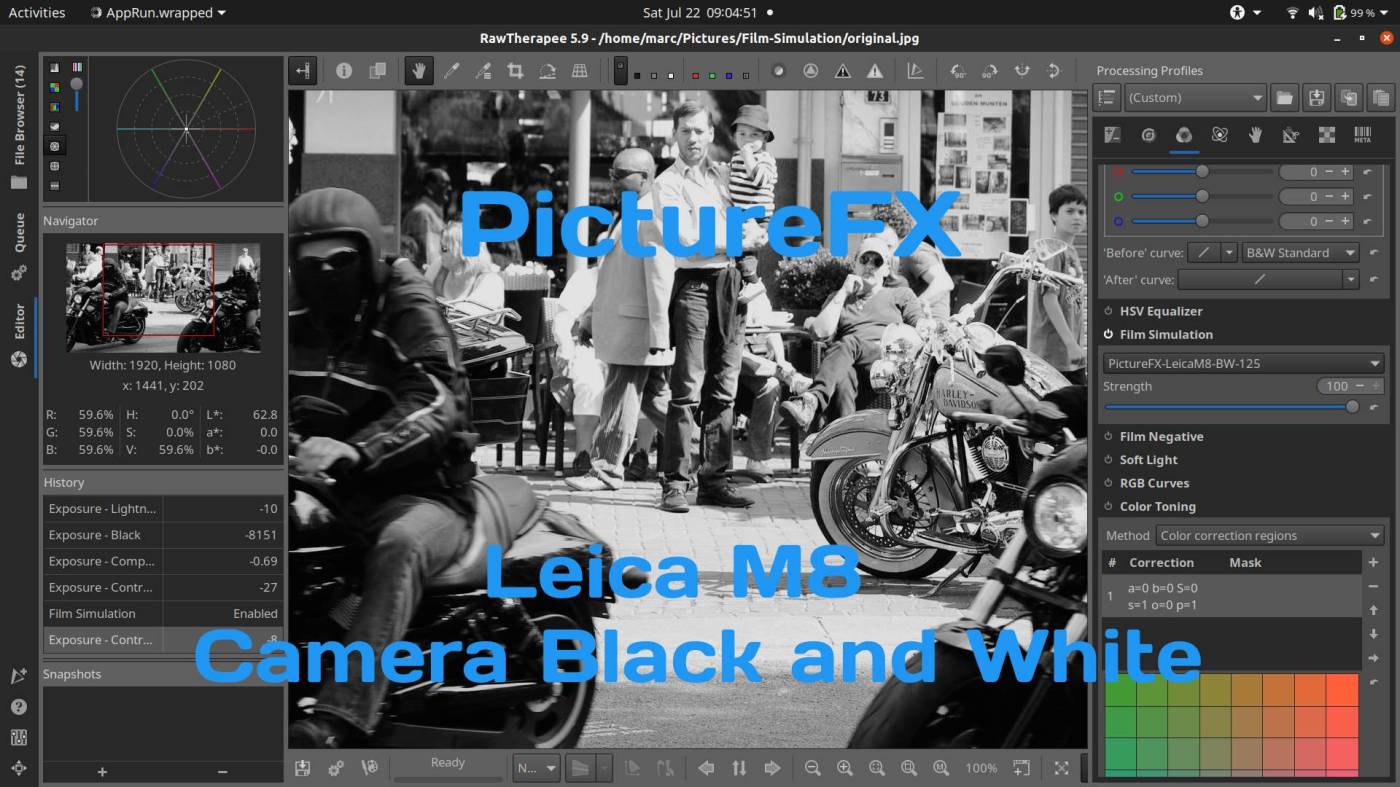The width and height of the screenshot is (1400, 787).
Task: Open the 'Before' curve type dropdown arrow
Action: (x=1229, y=253)
